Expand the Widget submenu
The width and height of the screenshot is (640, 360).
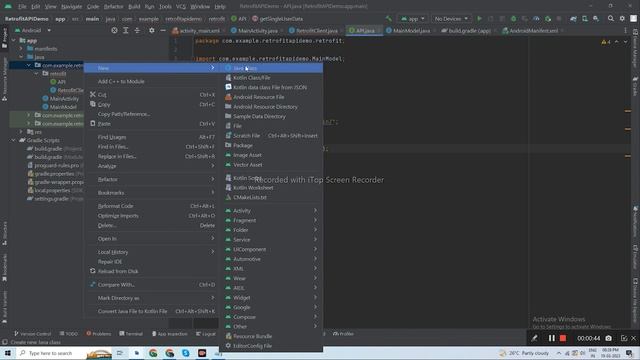(x=271, y=298)
